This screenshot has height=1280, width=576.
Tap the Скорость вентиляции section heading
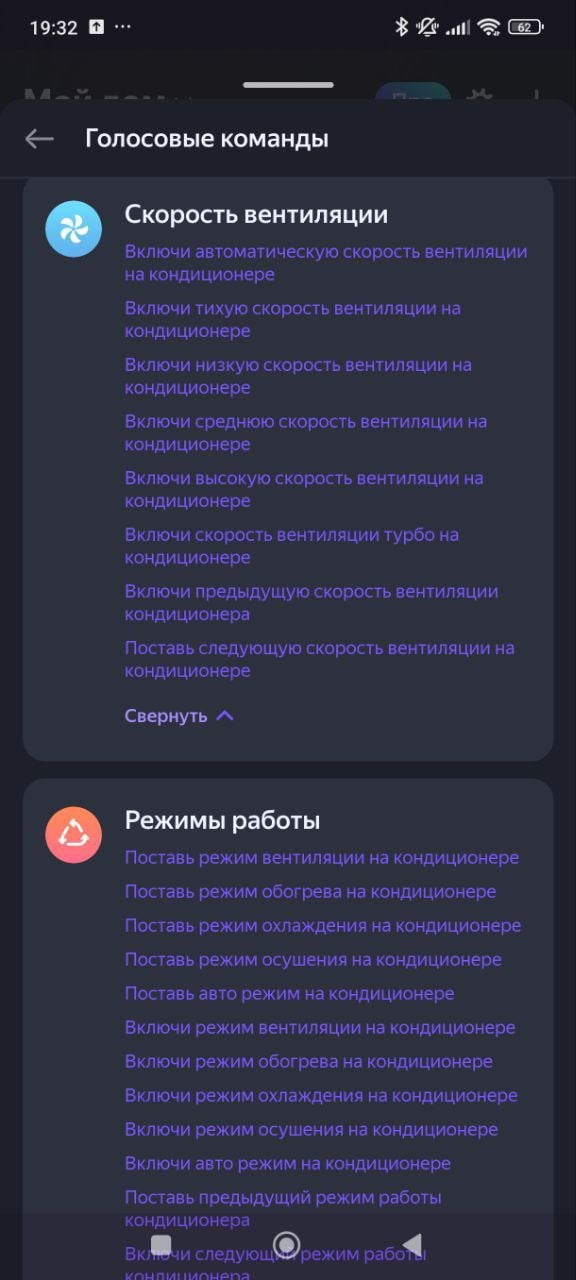(x=256, y=215)
